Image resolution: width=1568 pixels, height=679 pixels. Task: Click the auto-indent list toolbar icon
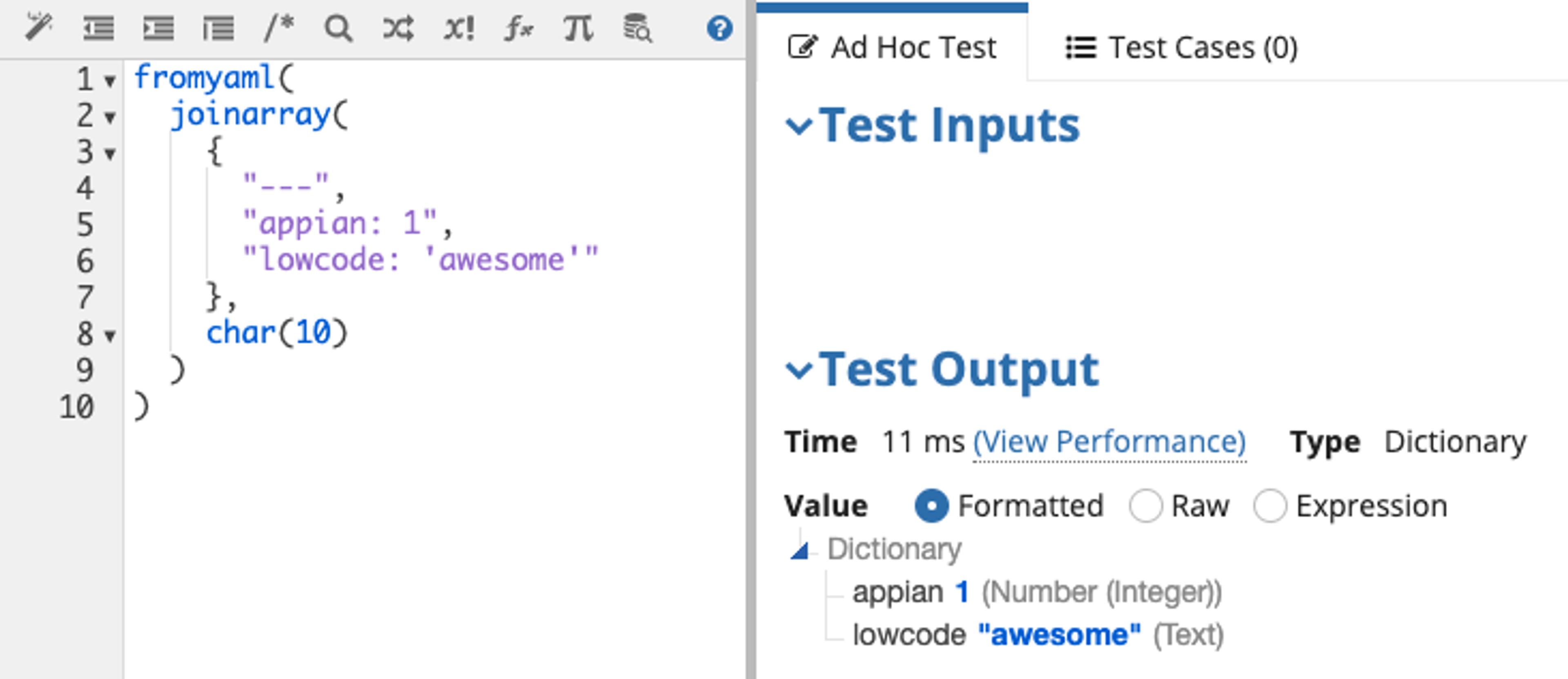click(218, 29)
